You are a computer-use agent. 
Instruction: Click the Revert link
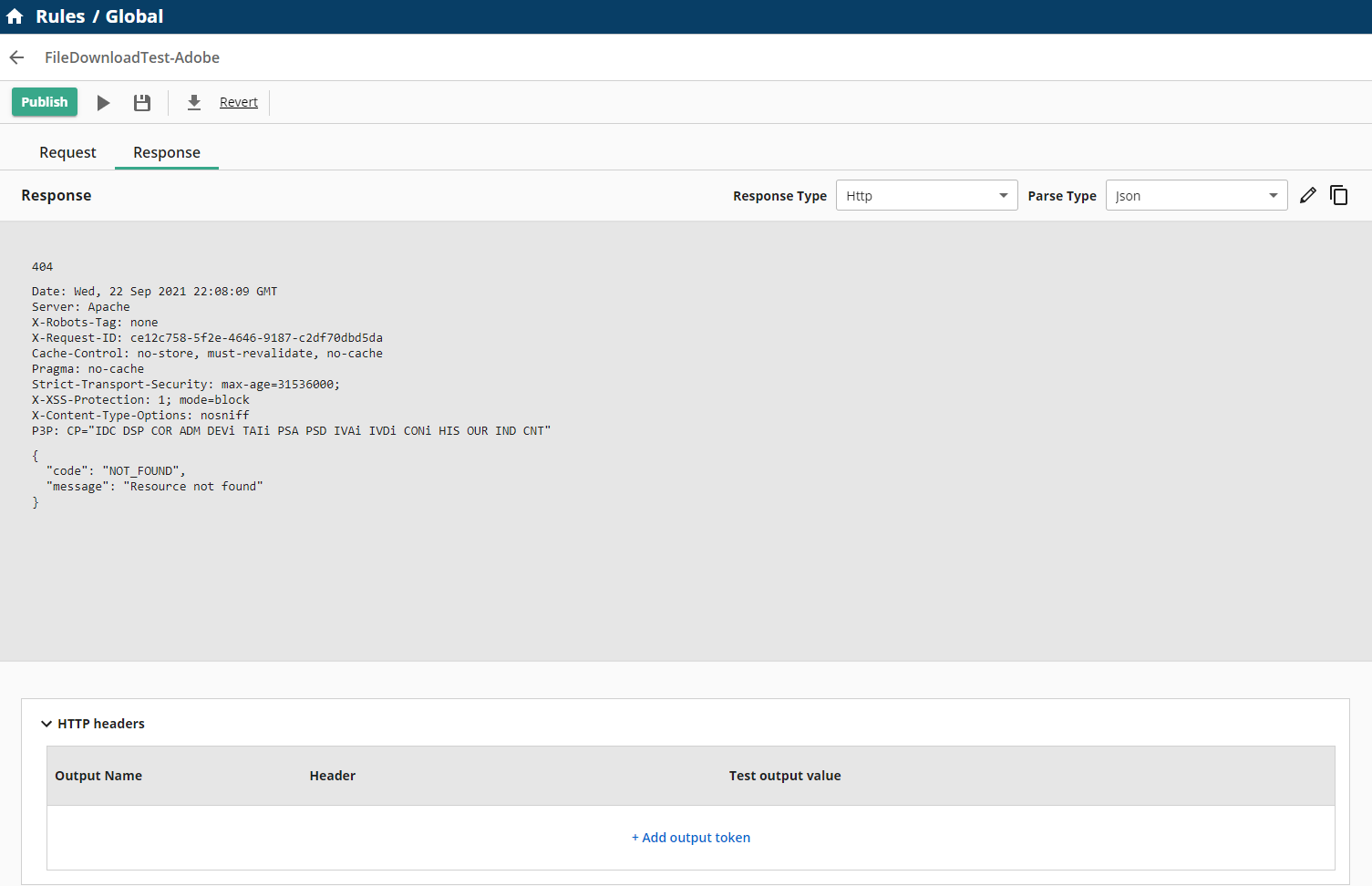coord(239,102)
